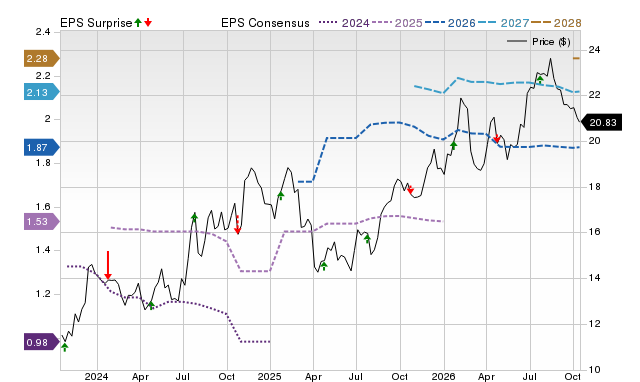Image resolution: width=640 pixels, height=382 pixels.
Task: Select the tall red surprise arrow in early 2024
Action: tap(108, 265)
